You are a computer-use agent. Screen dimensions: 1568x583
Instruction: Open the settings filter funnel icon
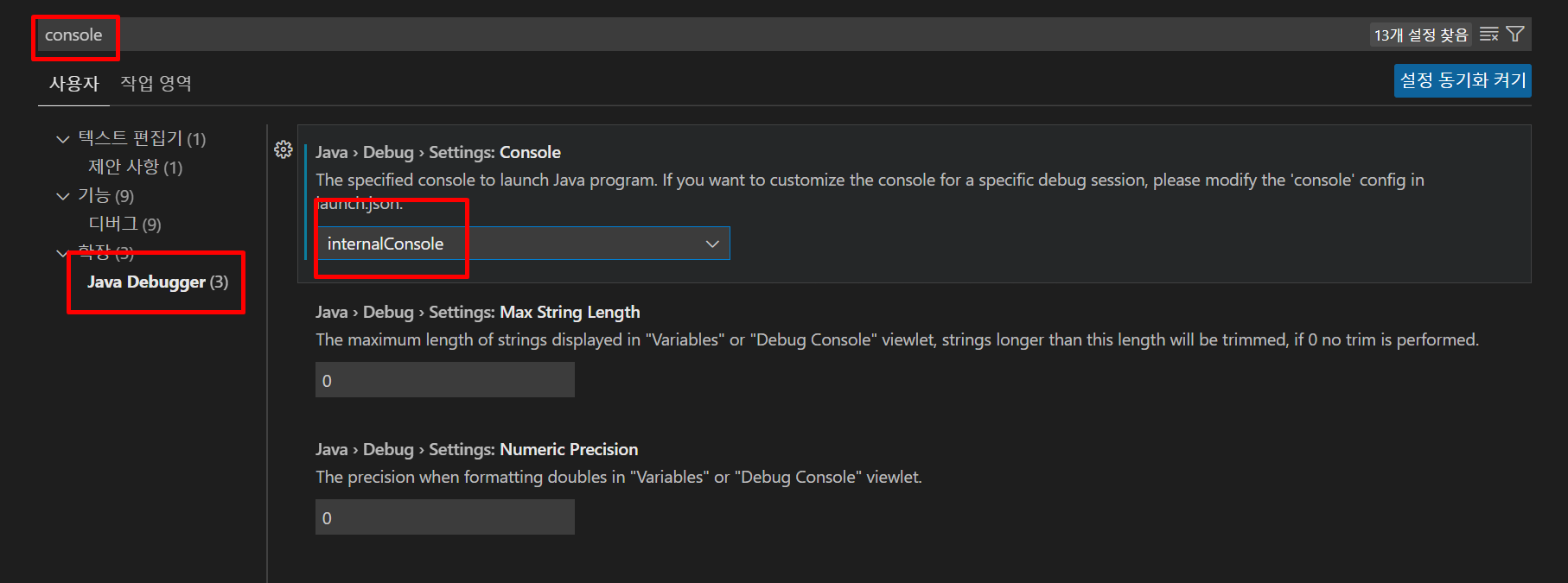pos(1514,35)
